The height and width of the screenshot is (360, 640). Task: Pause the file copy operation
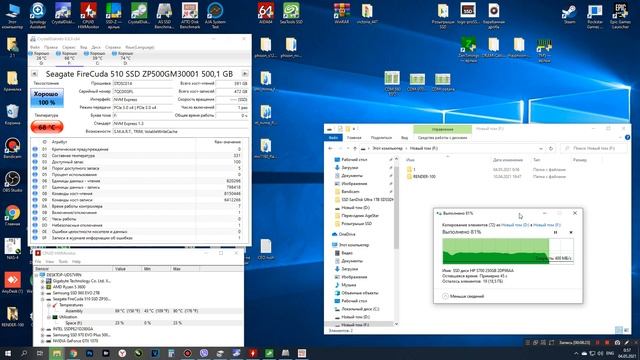(x=556, y=232)
